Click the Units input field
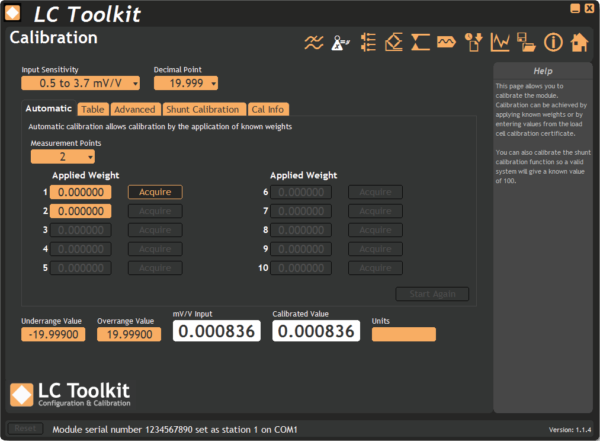600x441 pixels. pyautogui.click(x=404, y=334)
